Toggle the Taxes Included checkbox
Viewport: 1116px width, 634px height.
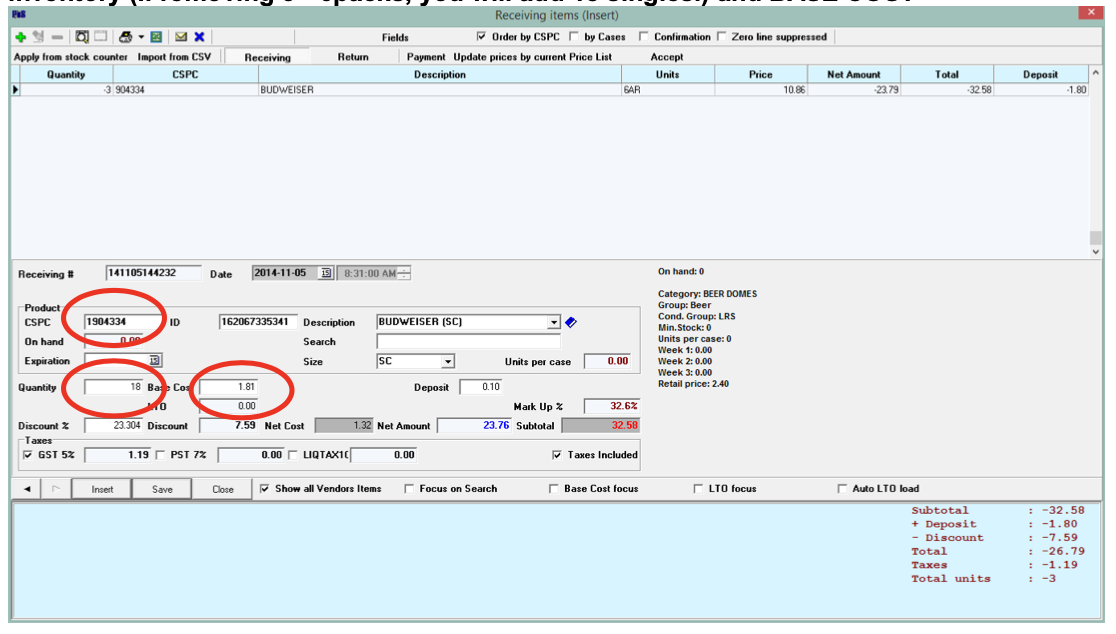[x=557, y=455]
